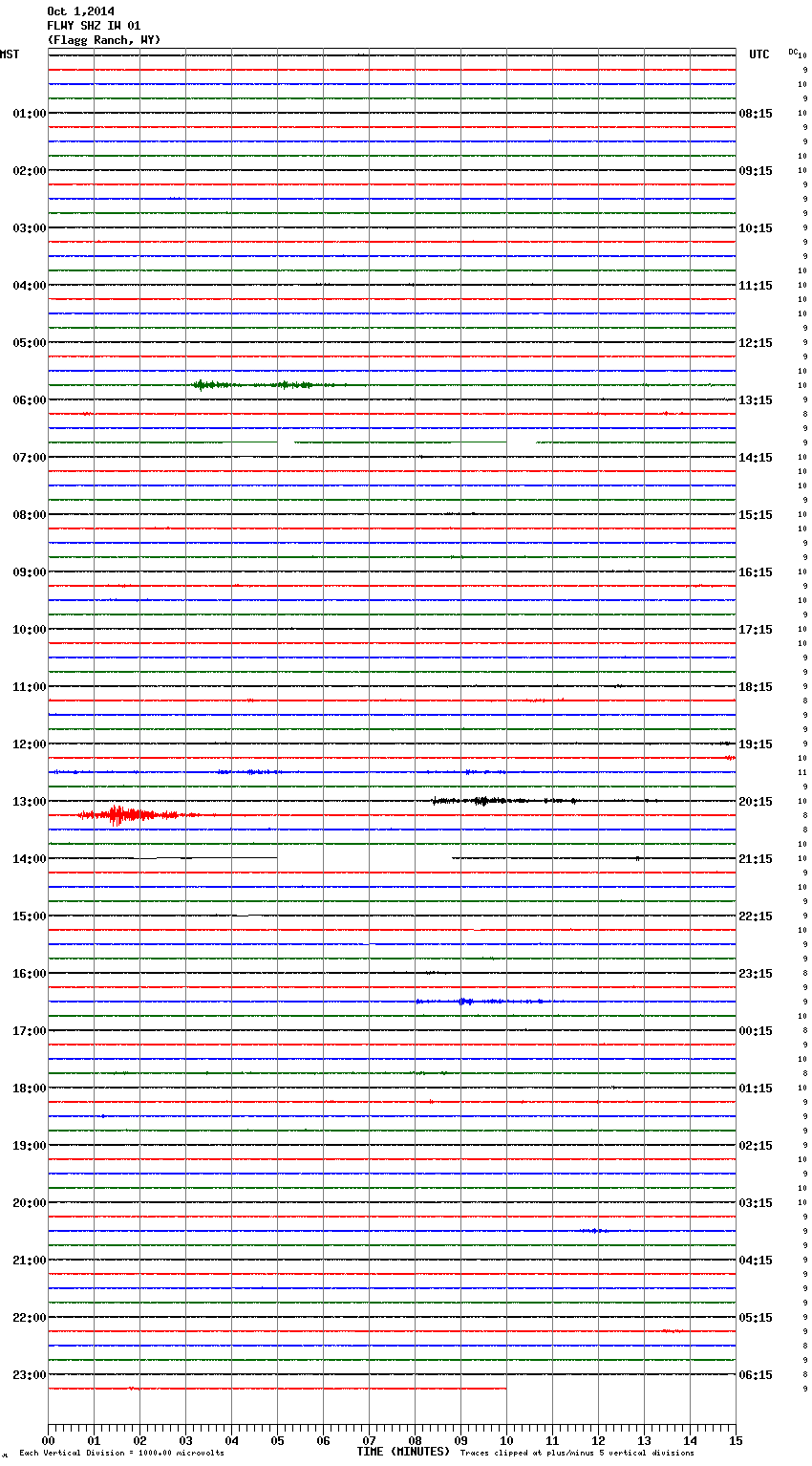Select the 01:00 MST time label
This screenshot has width=812, height=1466.
(x=30, y=114)
